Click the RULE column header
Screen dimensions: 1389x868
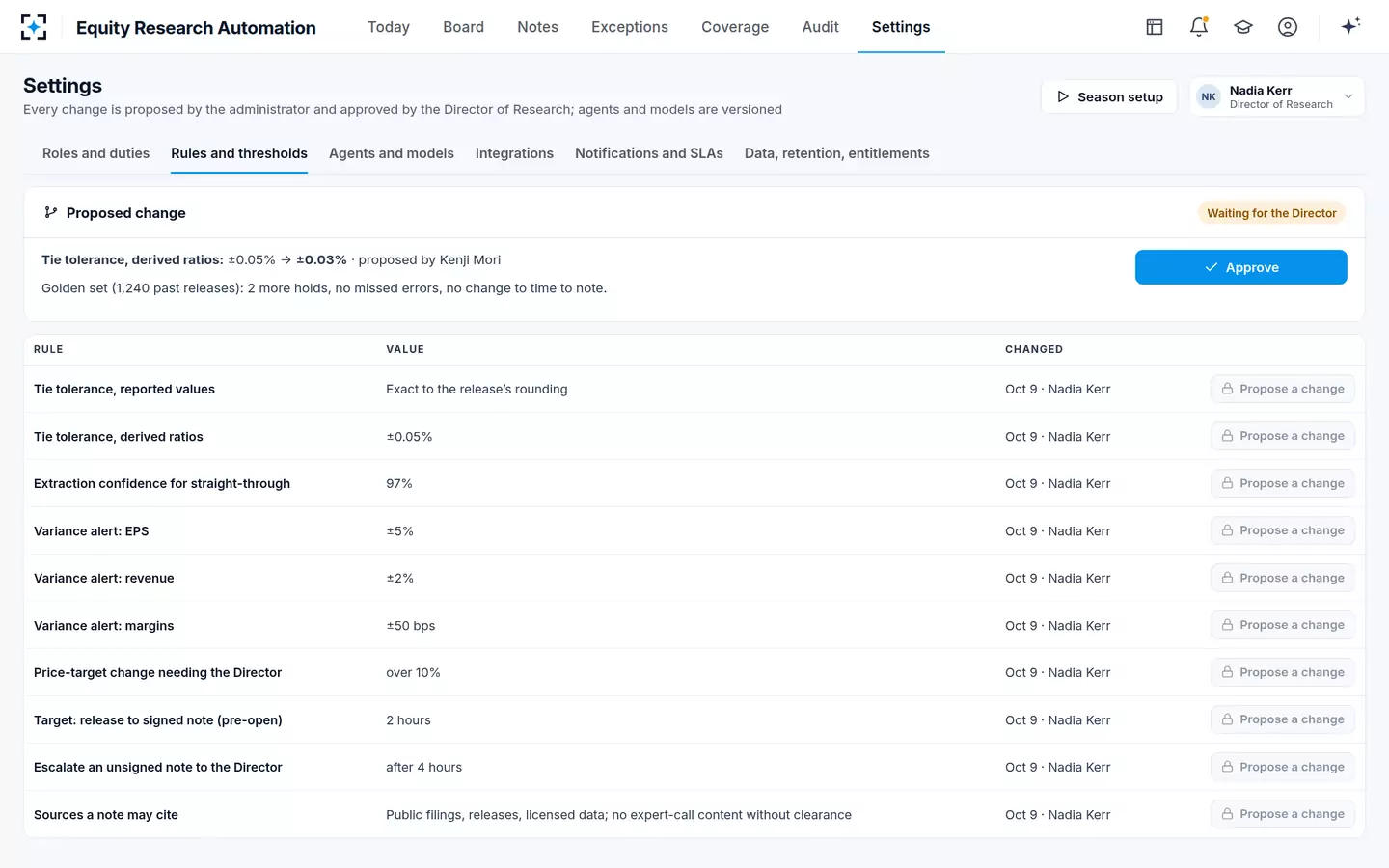pos(48,349)
